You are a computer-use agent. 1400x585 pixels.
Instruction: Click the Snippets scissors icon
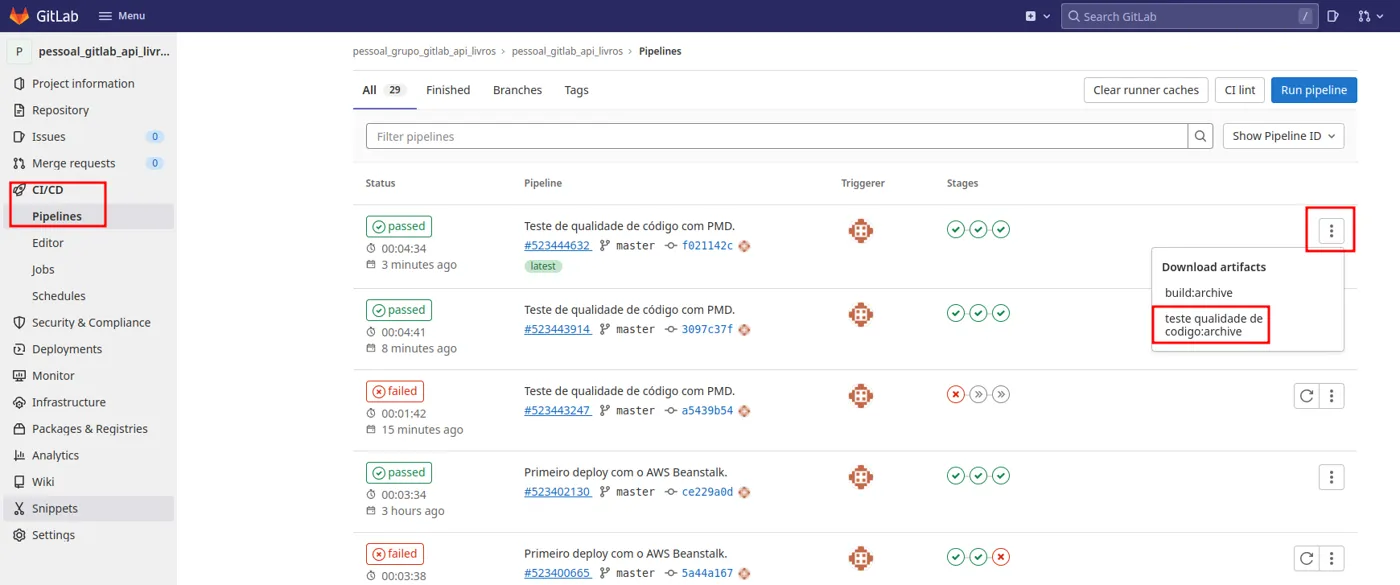(x=19, y=508)
